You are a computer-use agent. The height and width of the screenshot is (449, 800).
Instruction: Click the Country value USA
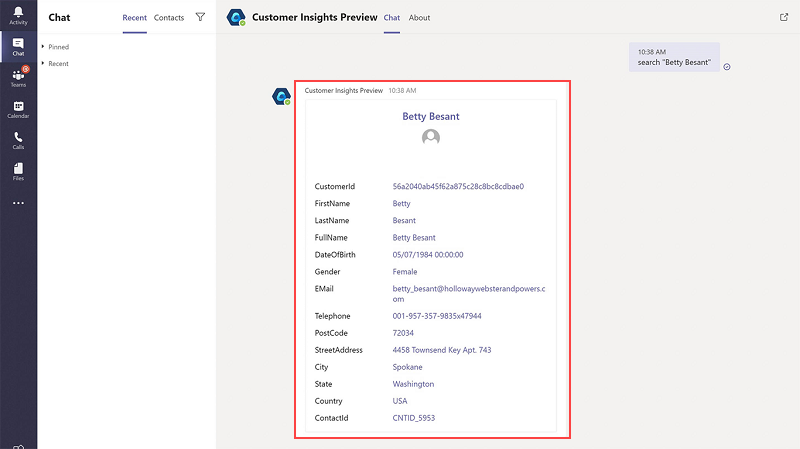coord(400,401)
